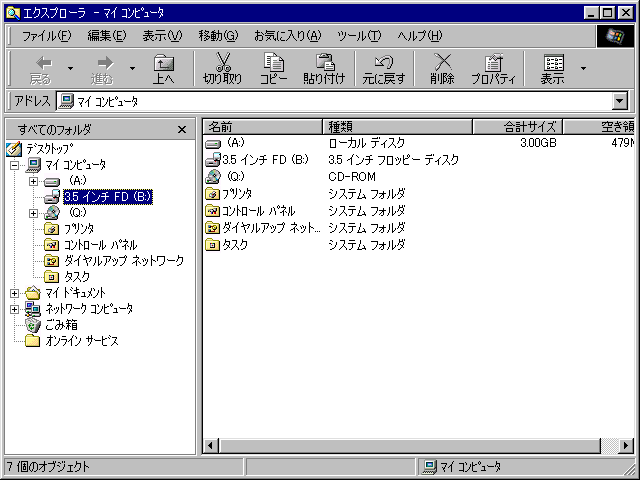Expand the (Q:) CD-ROM tree node

tap(33, 213)
